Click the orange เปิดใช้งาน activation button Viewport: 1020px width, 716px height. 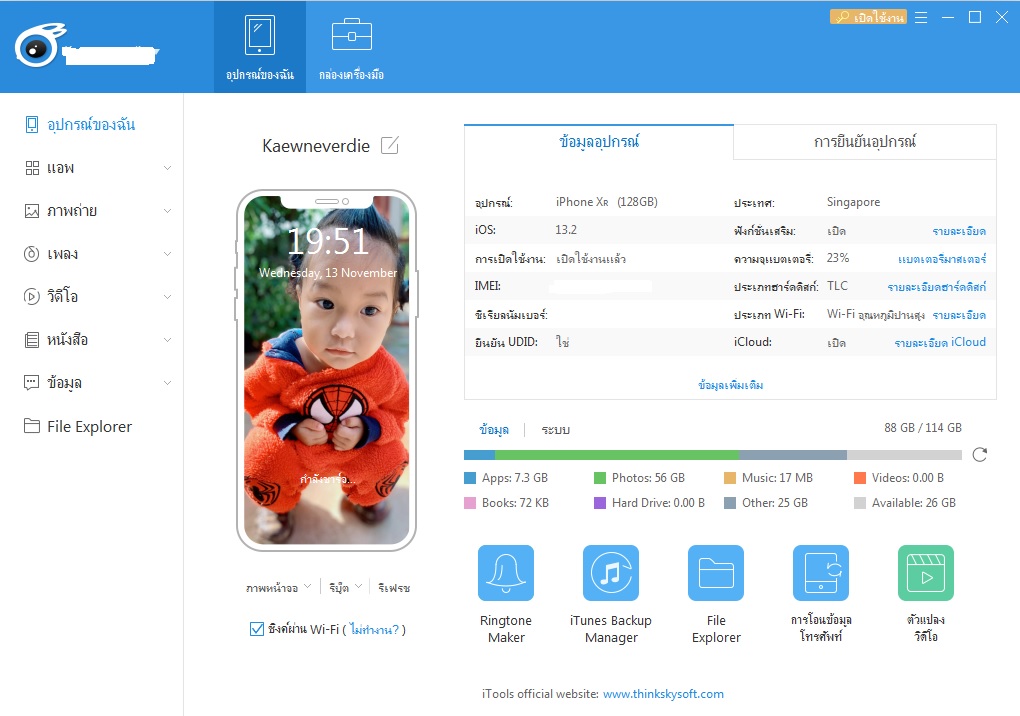click(x=868, y=17)
